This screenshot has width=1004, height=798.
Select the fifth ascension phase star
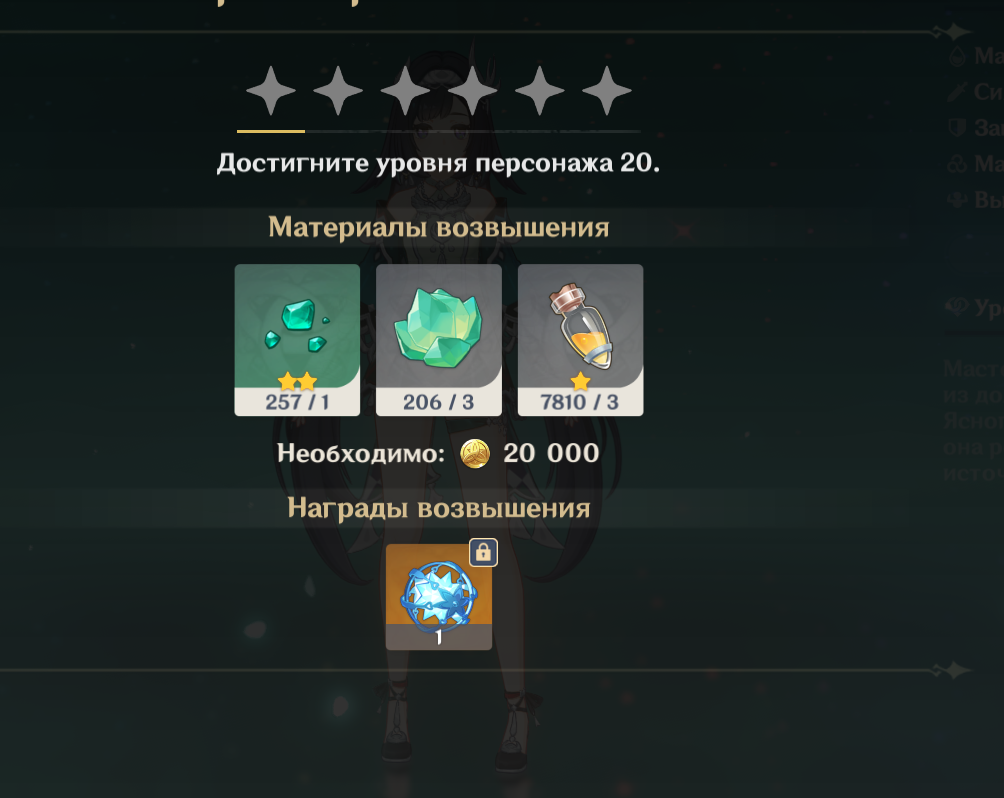point(540,91)
